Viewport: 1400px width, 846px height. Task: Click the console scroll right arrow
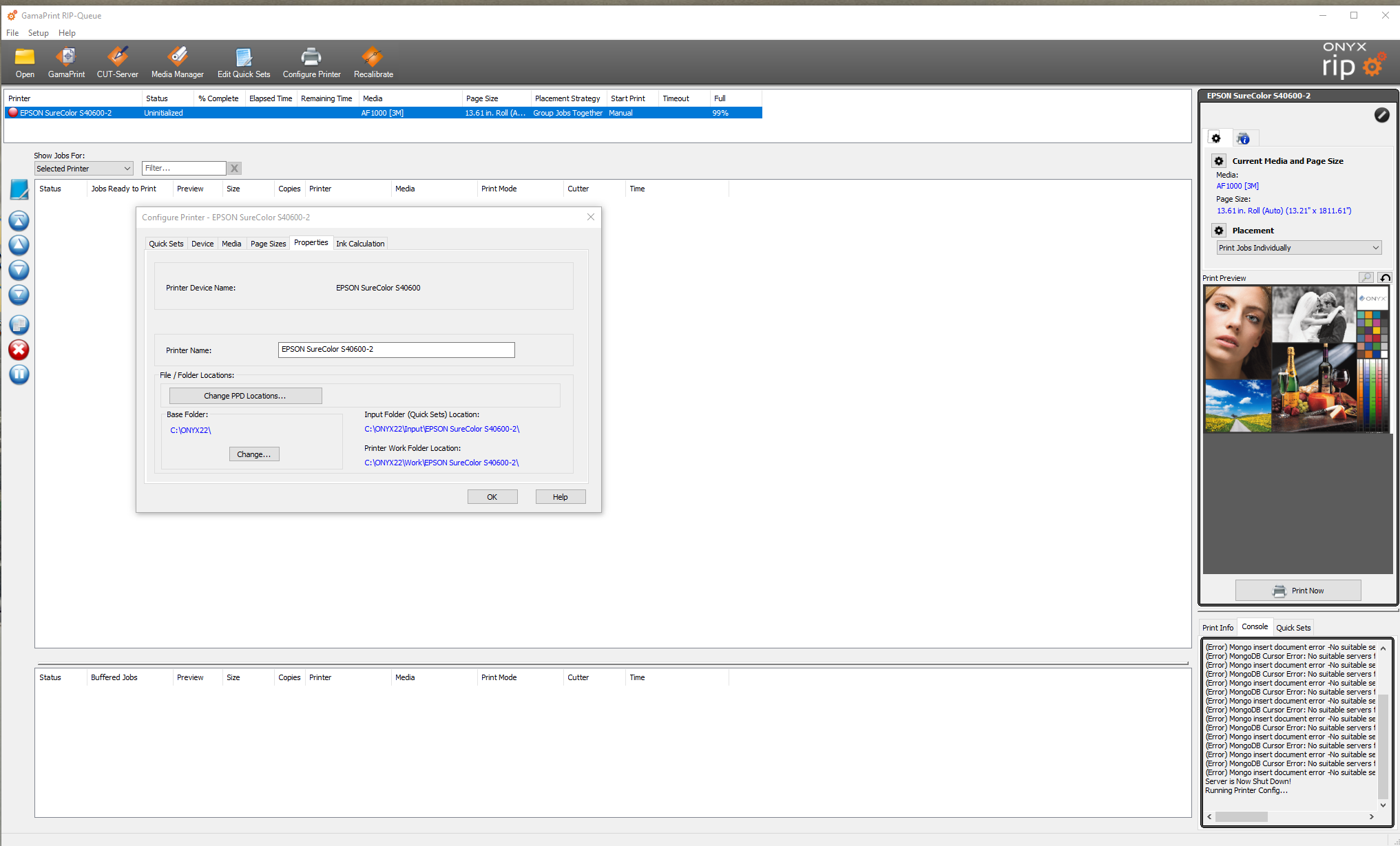click(1372, 817)
